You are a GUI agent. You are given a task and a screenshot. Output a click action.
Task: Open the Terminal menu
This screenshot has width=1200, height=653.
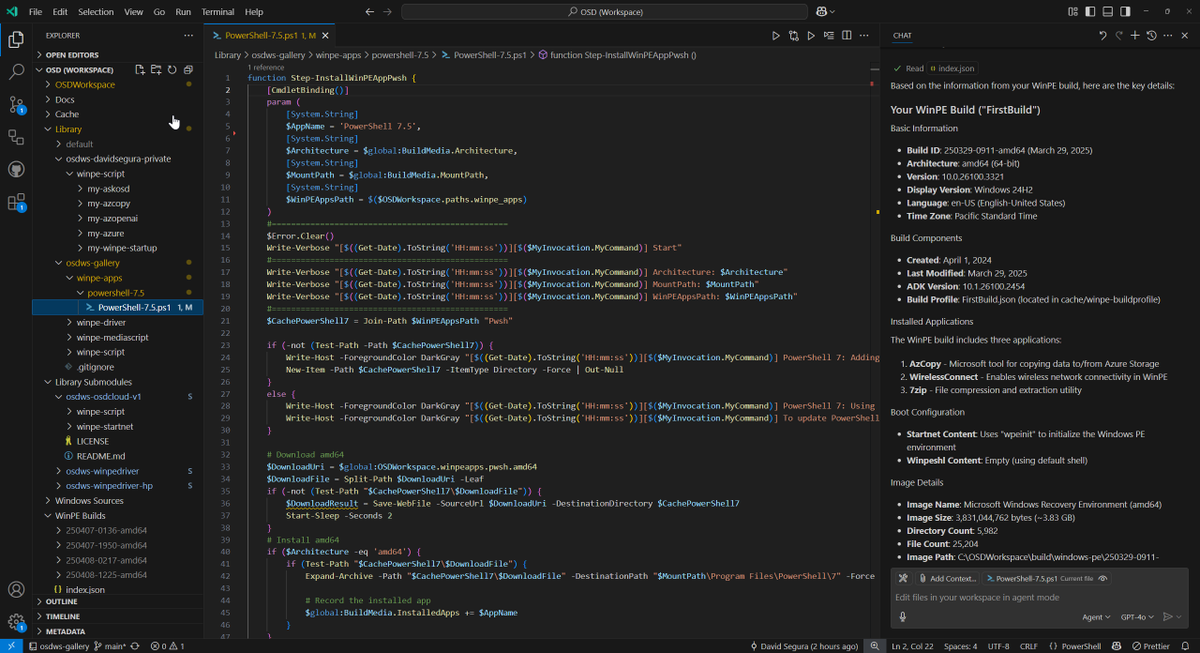[217, 12]
